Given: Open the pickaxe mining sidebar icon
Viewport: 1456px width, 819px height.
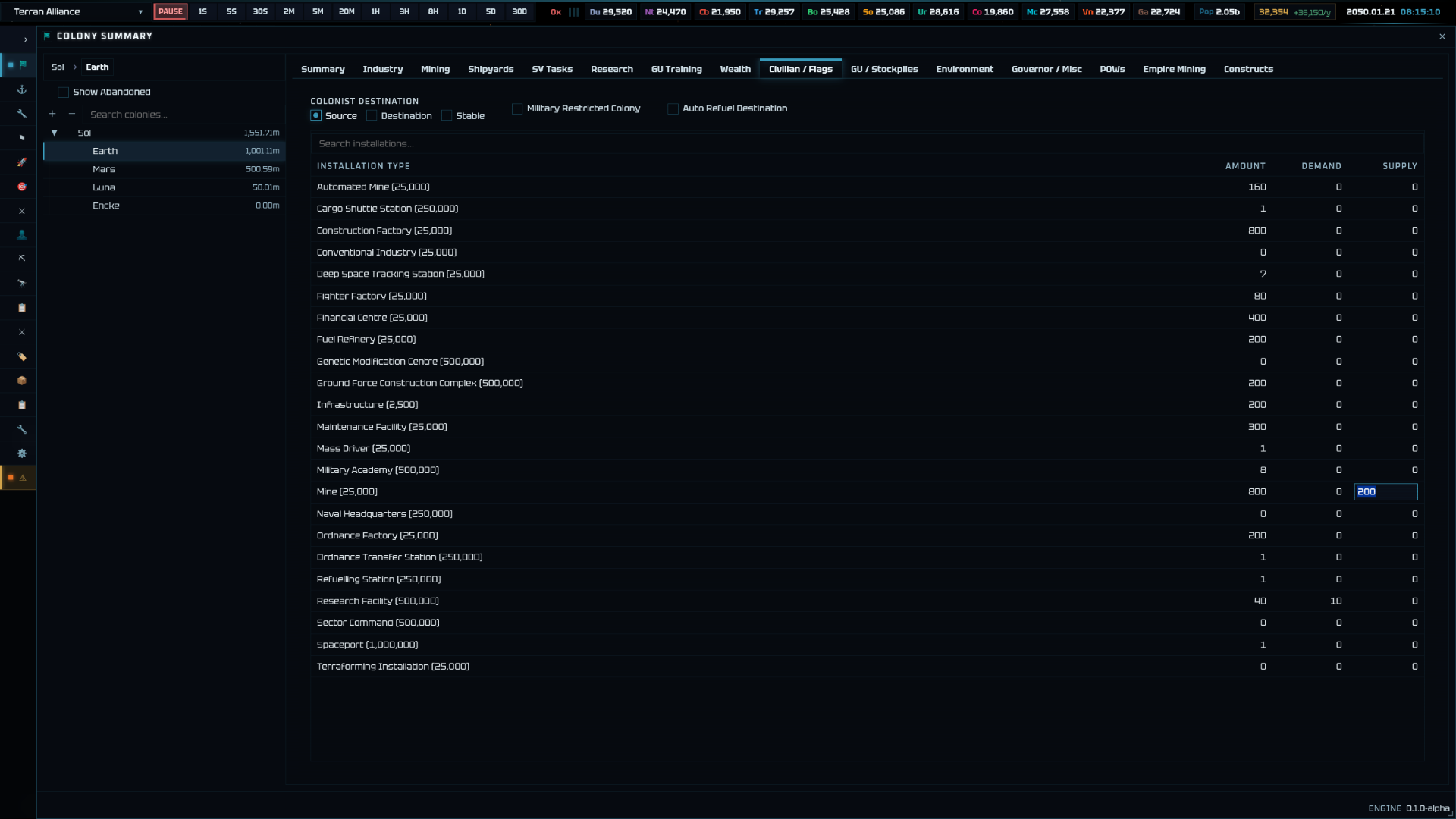Looking at the screenshot, I should tap(22, 259).
